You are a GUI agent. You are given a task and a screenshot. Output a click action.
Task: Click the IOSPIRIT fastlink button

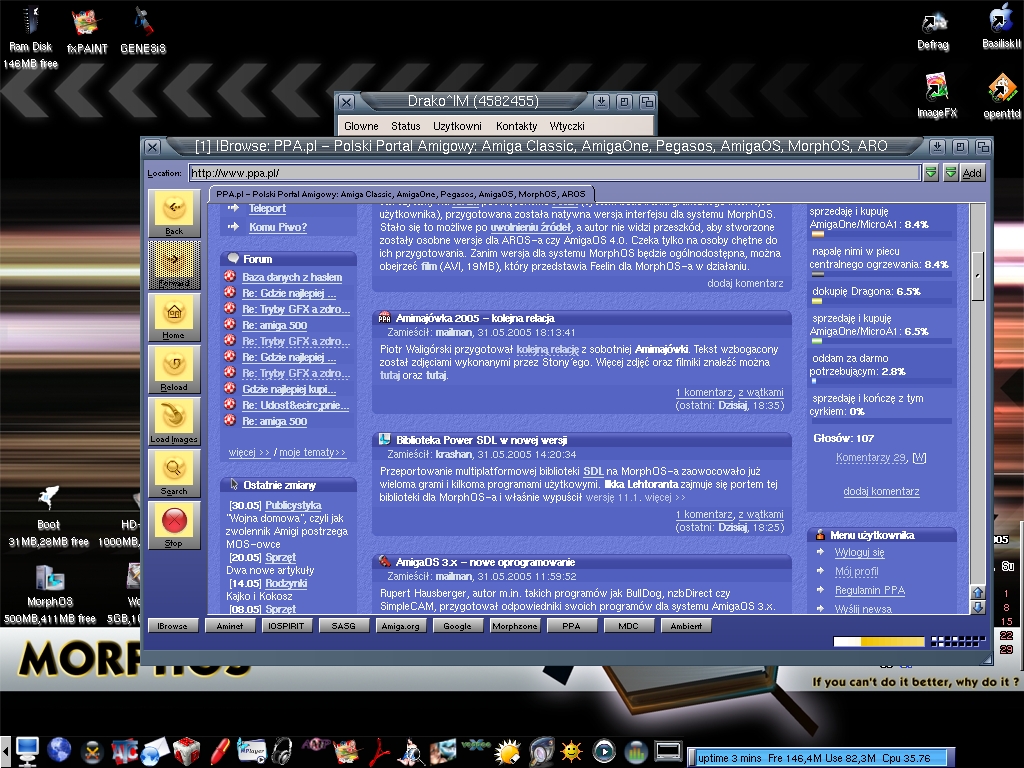[286, 626]
